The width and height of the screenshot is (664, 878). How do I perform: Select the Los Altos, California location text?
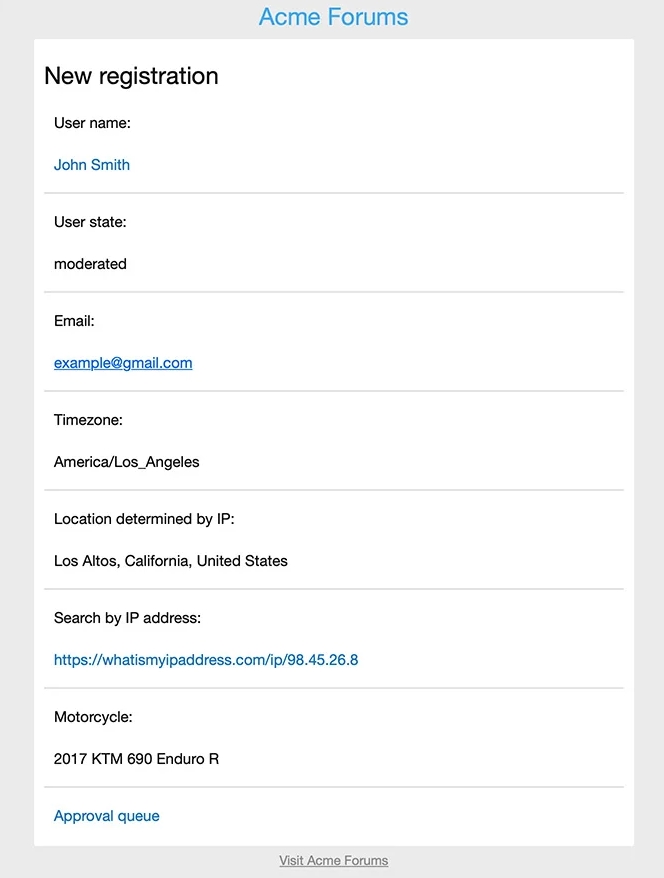(171, 561)
